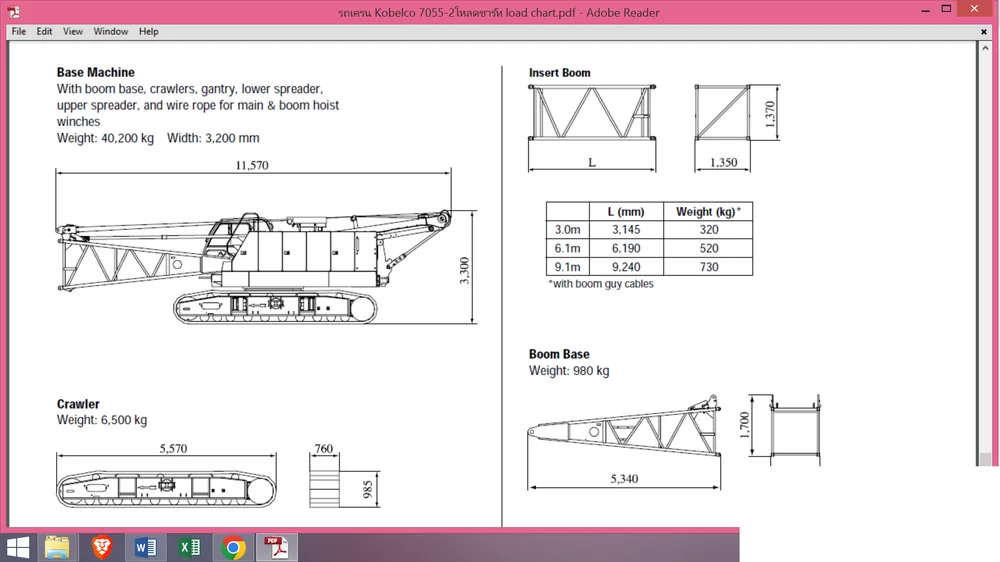Click the 985 crawler height label
1000x562 pixels.
tap(367, 490)
